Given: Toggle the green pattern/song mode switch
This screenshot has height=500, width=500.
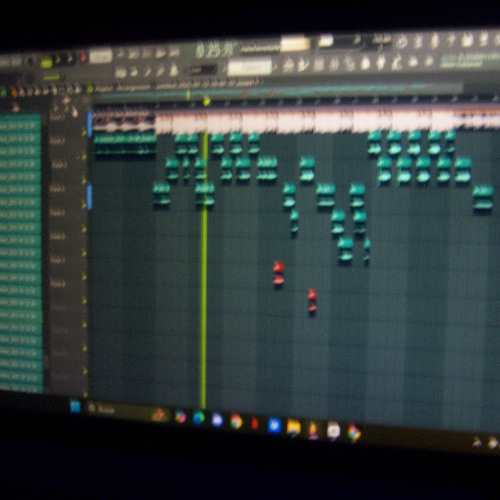Looking at the screenshot, I should 47,62.
